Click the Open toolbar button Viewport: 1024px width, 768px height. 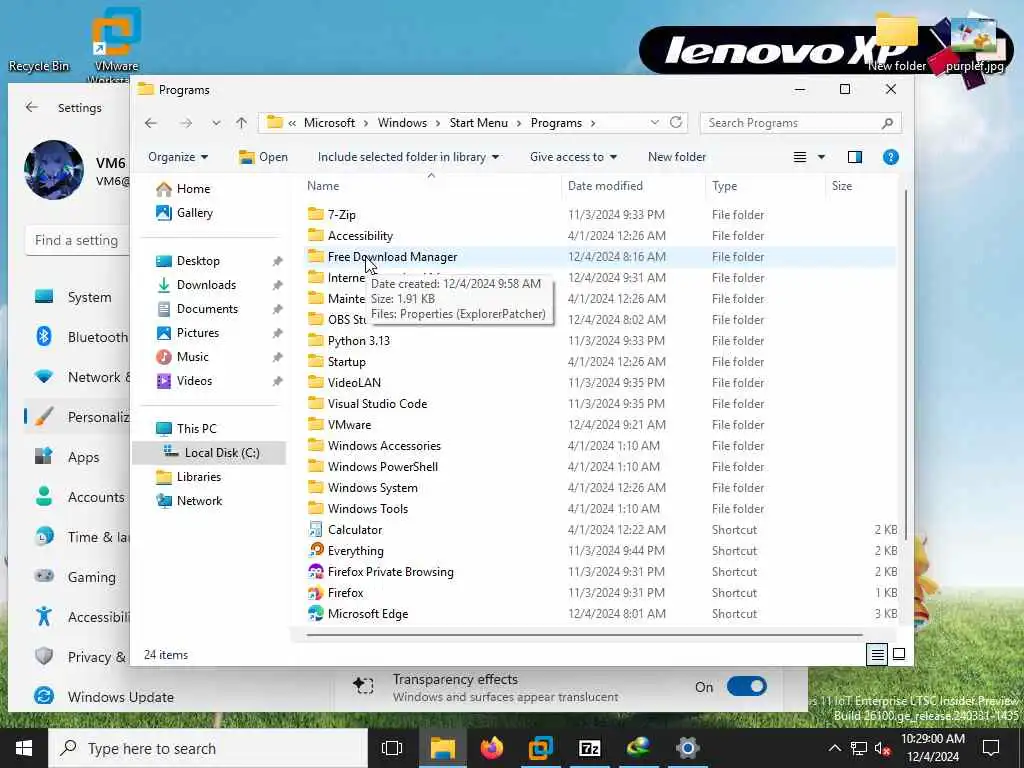point(263,157)
